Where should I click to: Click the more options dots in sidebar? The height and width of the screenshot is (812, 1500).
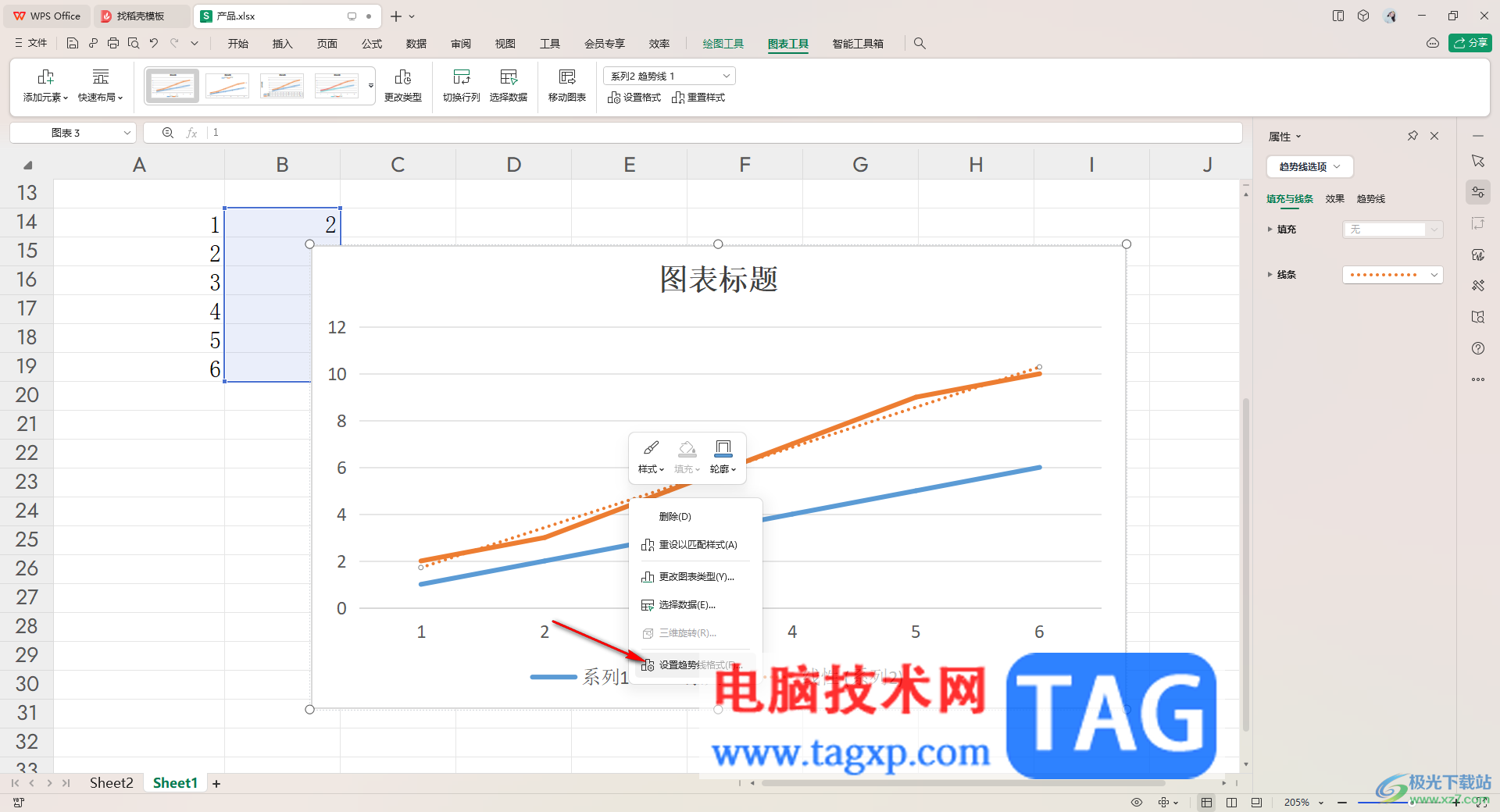1478,379
